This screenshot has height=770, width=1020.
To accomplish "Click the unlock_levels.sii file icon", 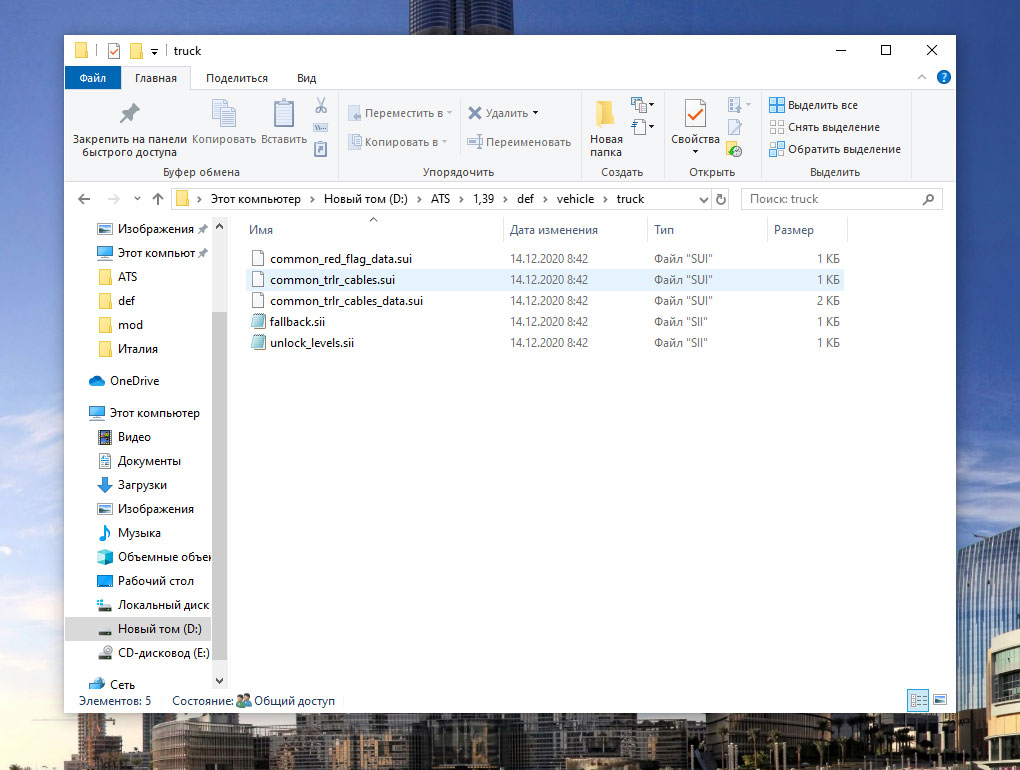I will [x=258, y=343].
